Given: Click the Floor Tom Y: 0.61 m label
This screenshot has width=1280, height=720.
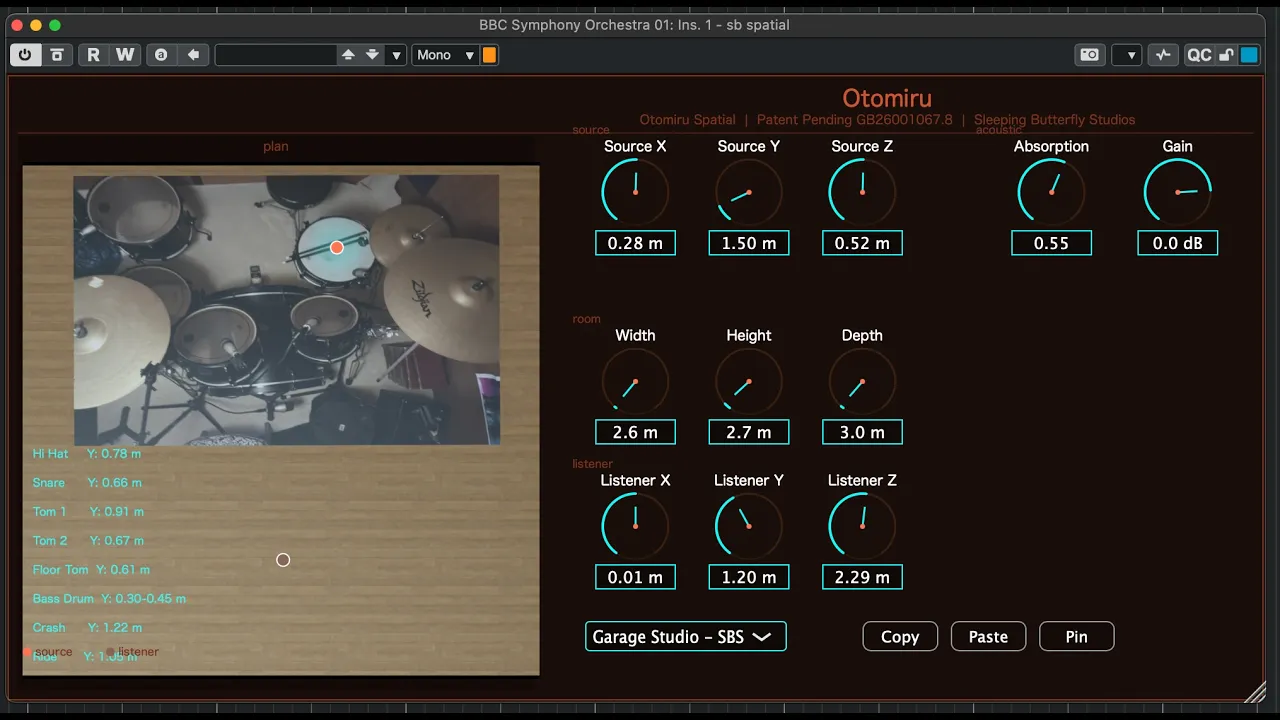Looking at the screenshot, I should click(x=91, y=569).
